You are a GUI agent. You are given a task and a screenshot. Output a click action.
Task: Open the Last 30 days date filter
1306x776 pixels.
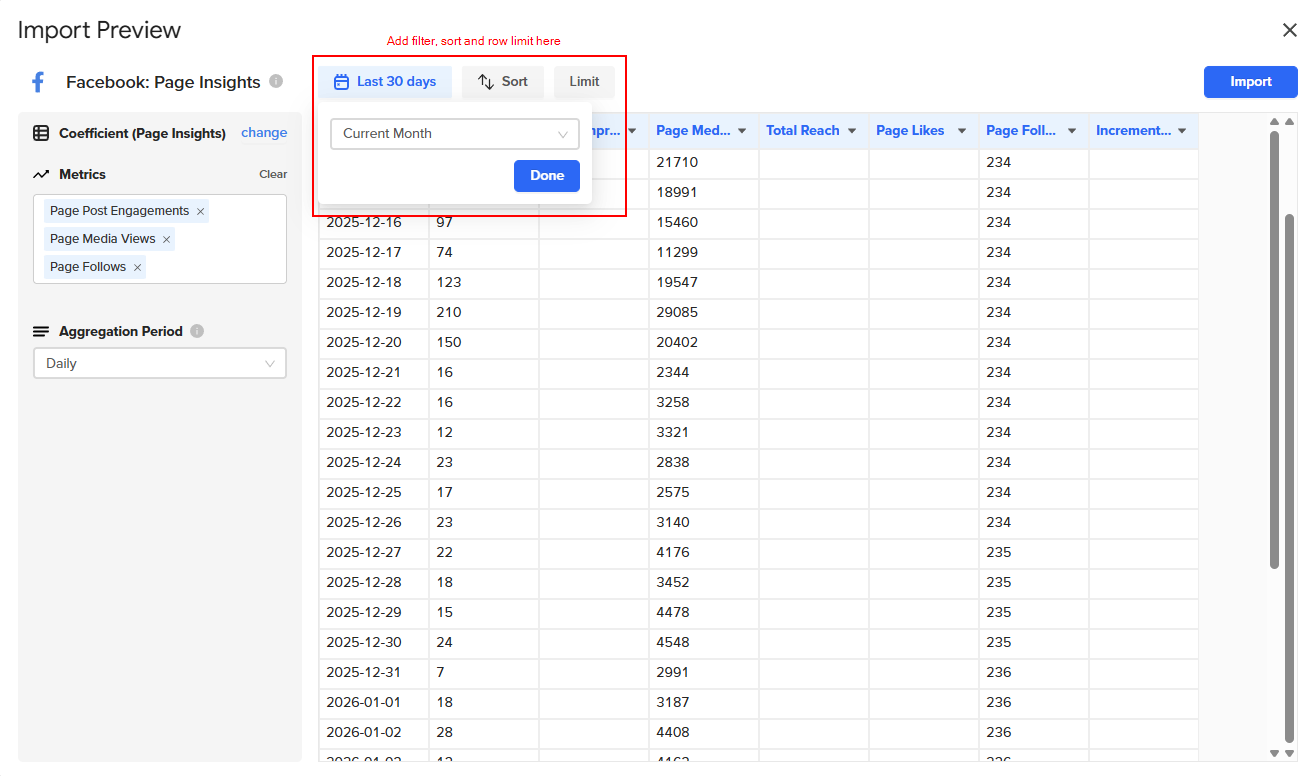point(385,82)
